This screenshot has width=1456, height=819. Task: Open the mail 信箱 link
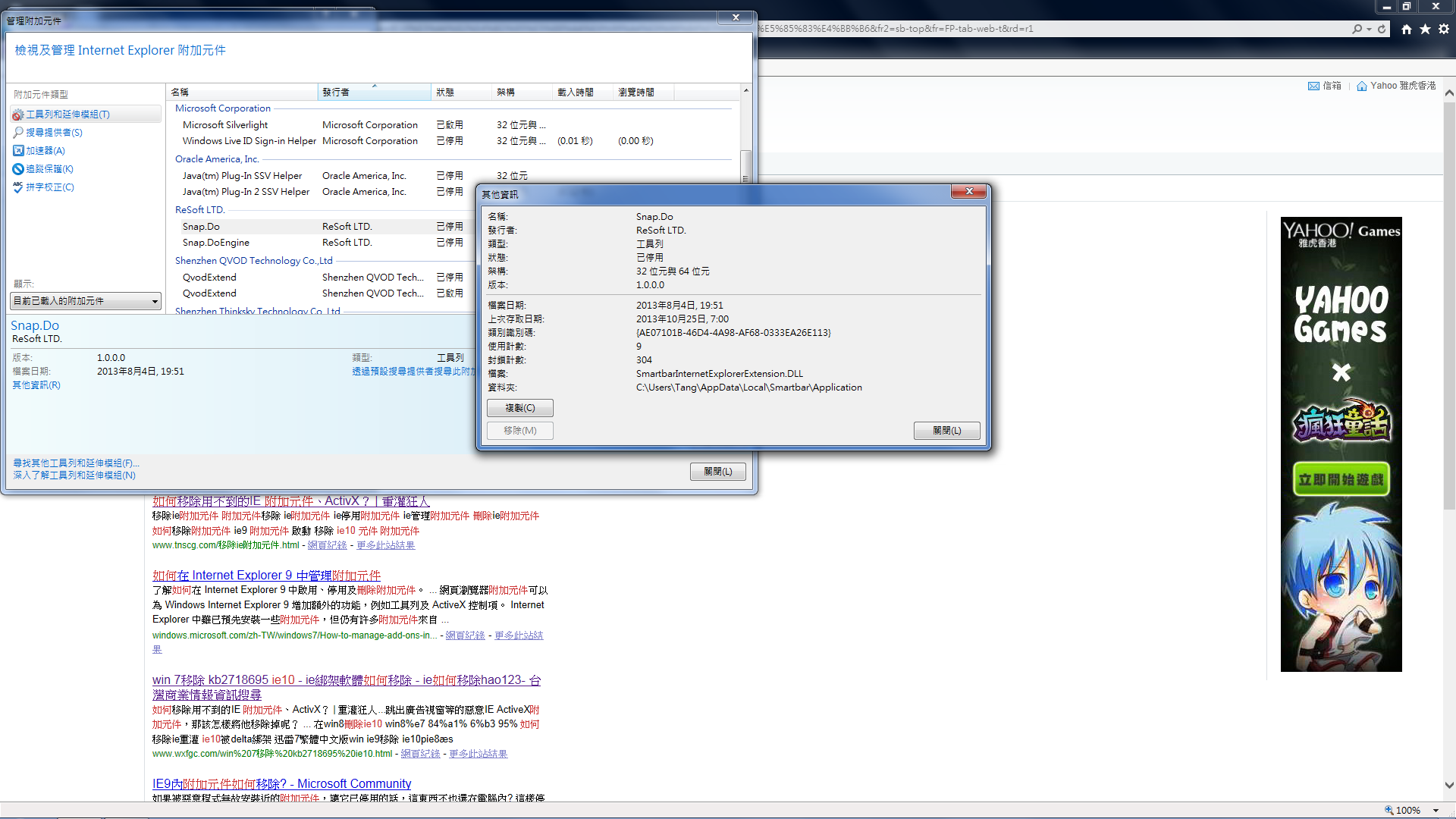1325,86
